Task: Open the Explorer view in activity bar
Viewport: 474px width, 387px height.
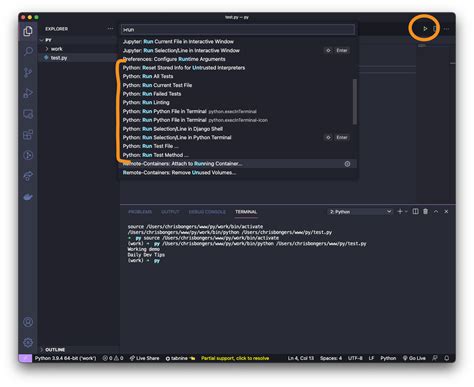Action: pos(28,31)
